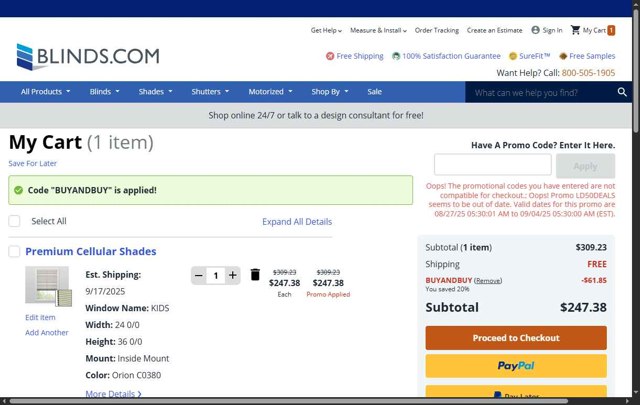The width and height of the screenshot is (640, 405).
Task: Click the Sign In user icon
Action: point(536,30)
